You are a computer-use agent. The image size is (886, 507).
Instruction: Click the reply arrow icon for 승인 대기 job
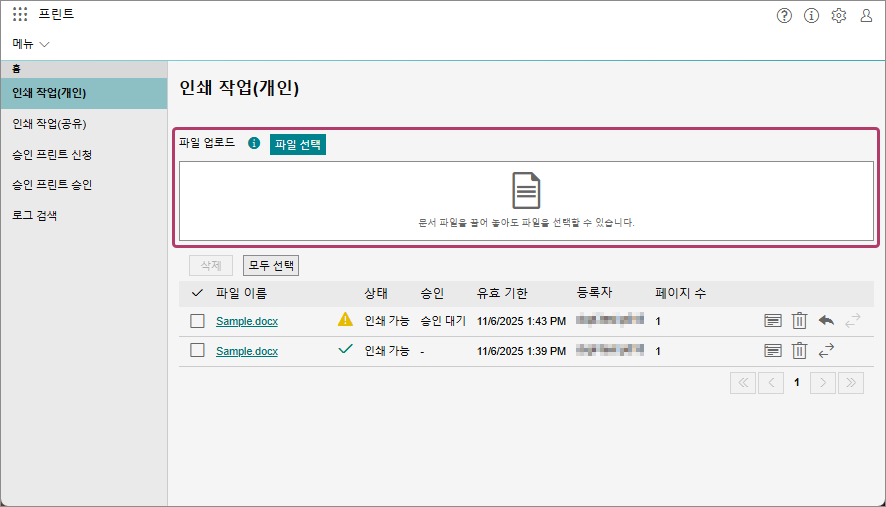(x=826, y=321)
